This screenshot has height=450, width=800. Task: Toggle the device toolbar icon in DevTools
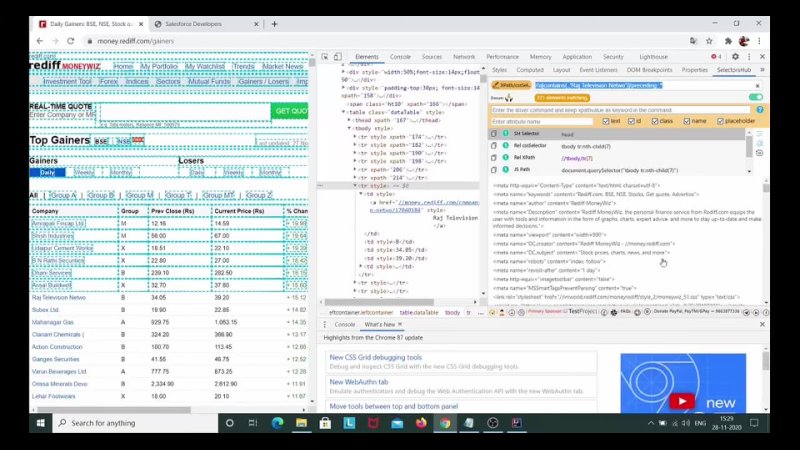point(338,57)
